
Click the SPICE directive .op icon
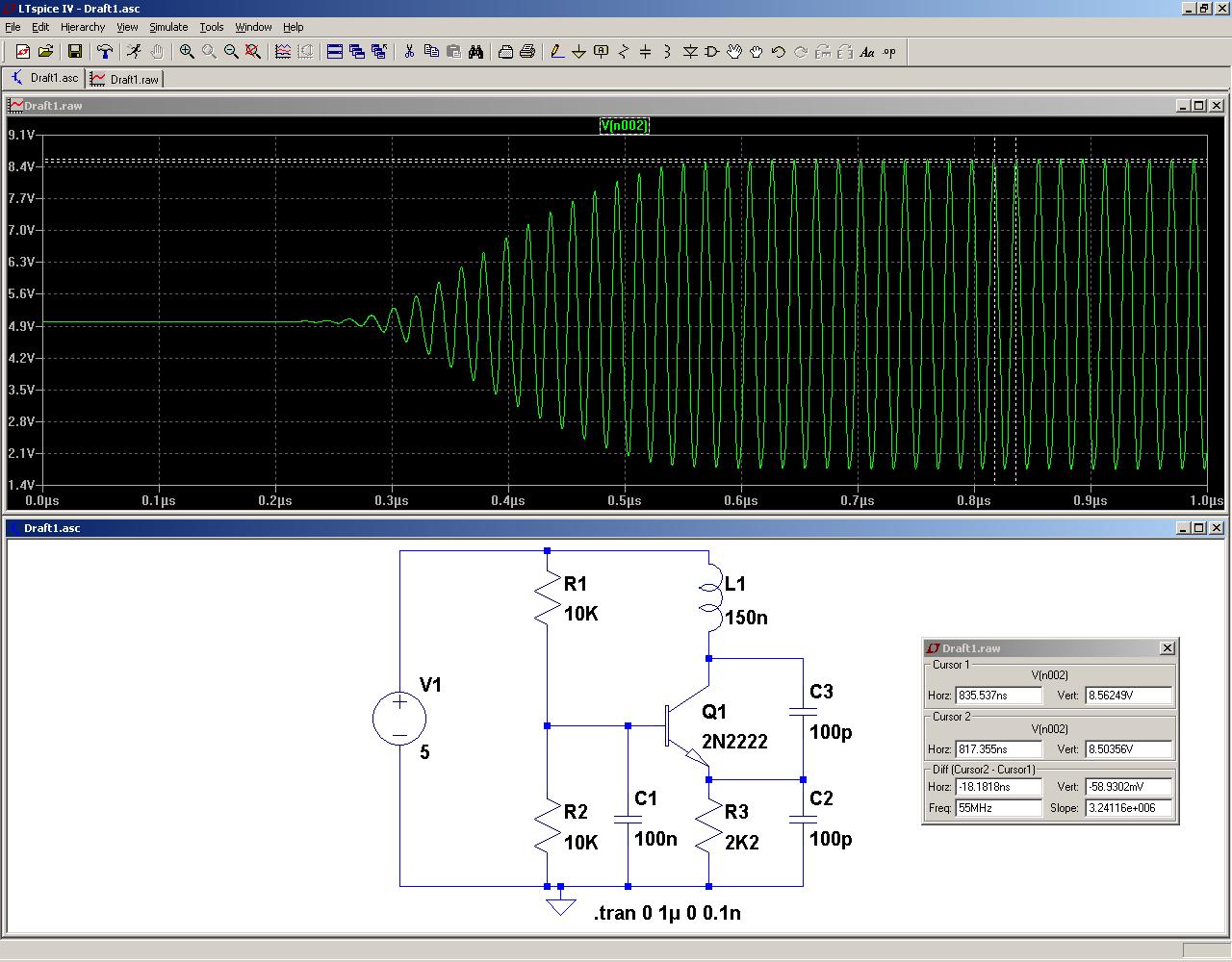click(889, 52)
